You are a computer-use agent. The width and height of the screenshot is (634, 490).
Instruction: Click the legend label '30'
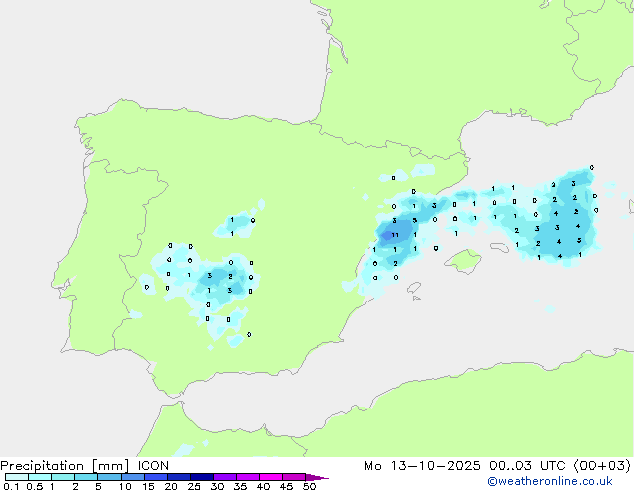(x=217, y=486)
